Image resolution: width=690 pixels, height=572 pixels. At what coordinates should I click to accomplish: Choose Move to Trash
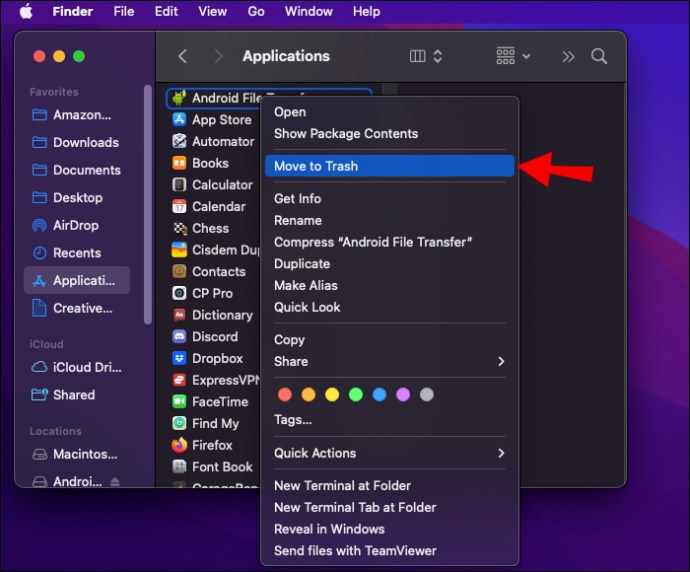pos(389,166)
